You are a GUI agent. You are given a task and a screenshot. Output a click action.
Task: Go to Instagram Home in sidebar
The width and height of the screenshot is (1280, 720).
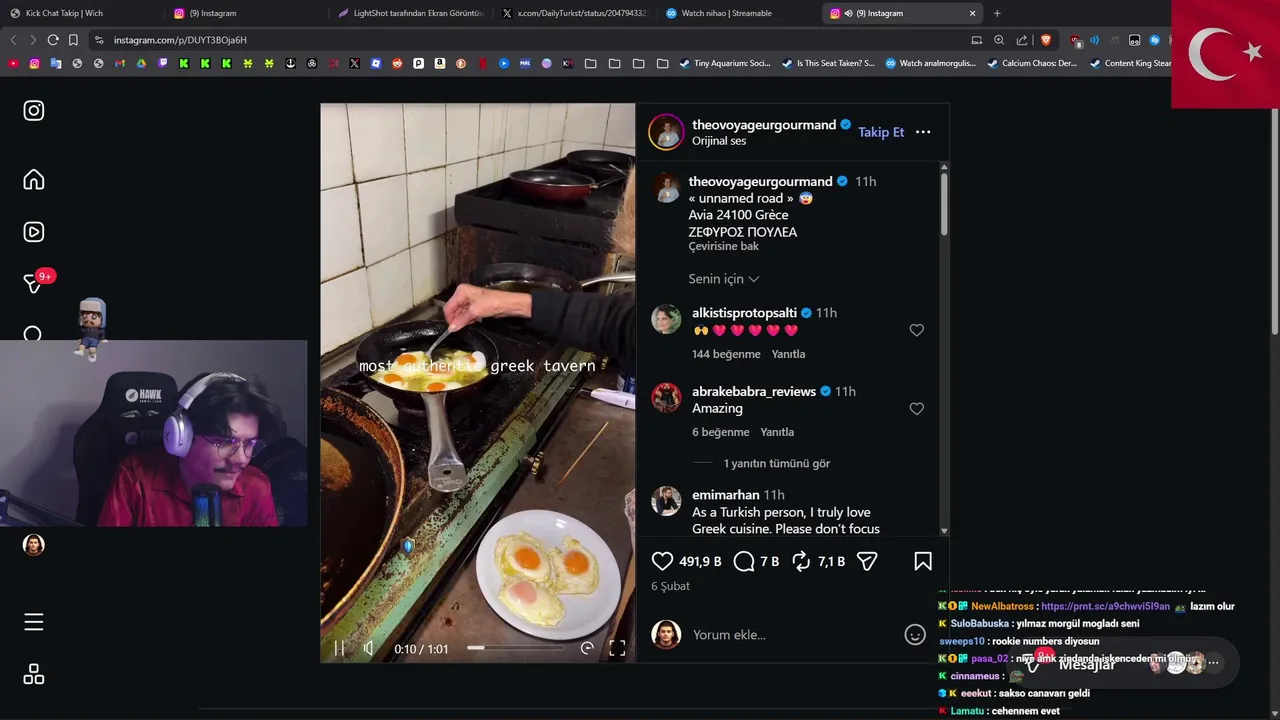tap(34, 180)
